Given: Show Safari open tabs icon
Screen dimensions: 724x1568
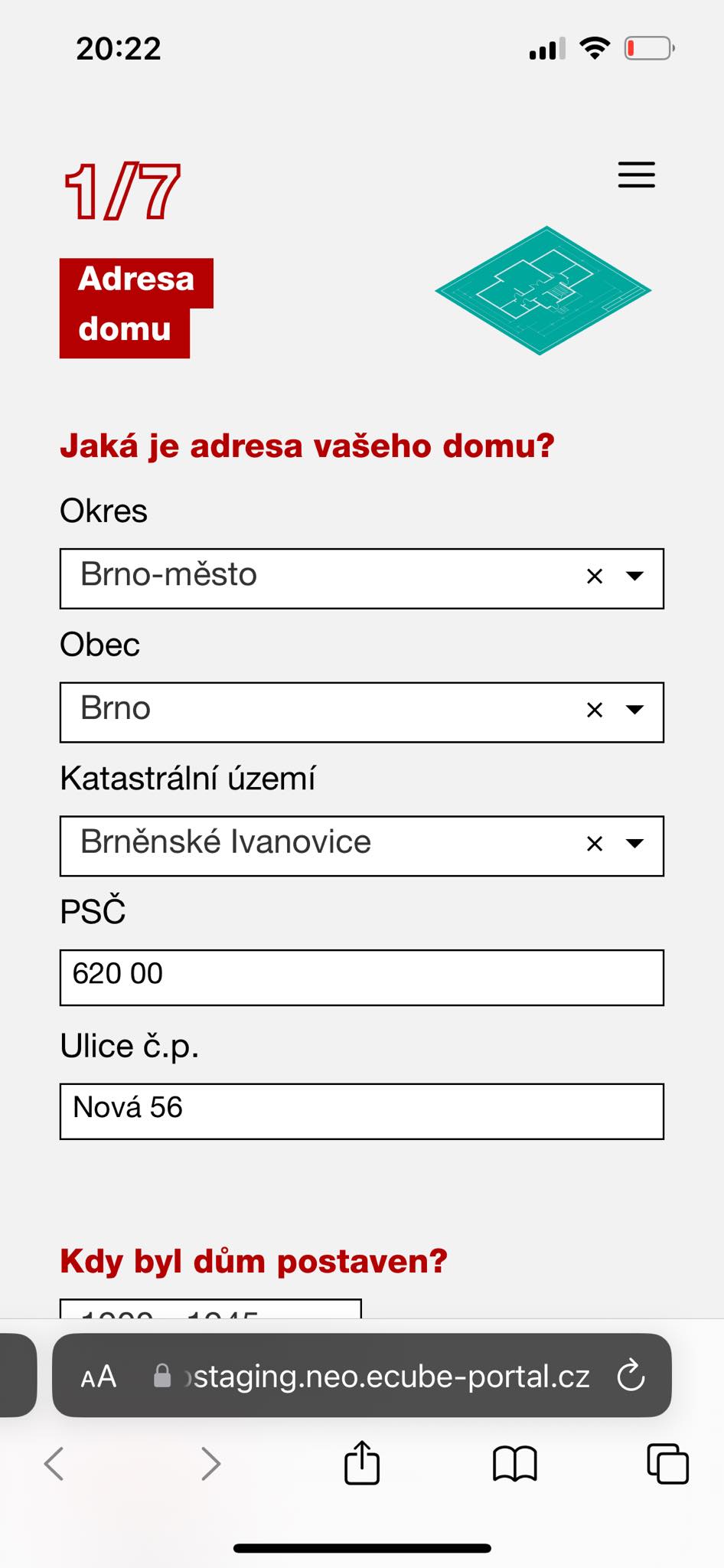Looking at the screenshot, I should pyautogui.click(x=667, y=1464).
